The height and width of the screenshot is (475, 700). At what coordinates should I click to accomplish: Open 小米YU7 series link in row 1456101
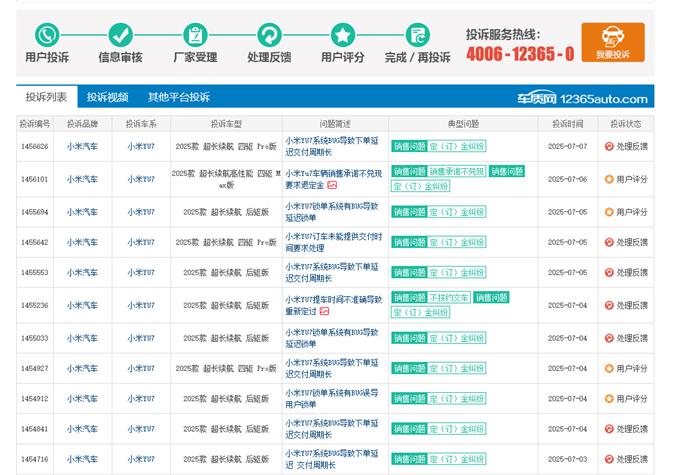coord(141,179)
